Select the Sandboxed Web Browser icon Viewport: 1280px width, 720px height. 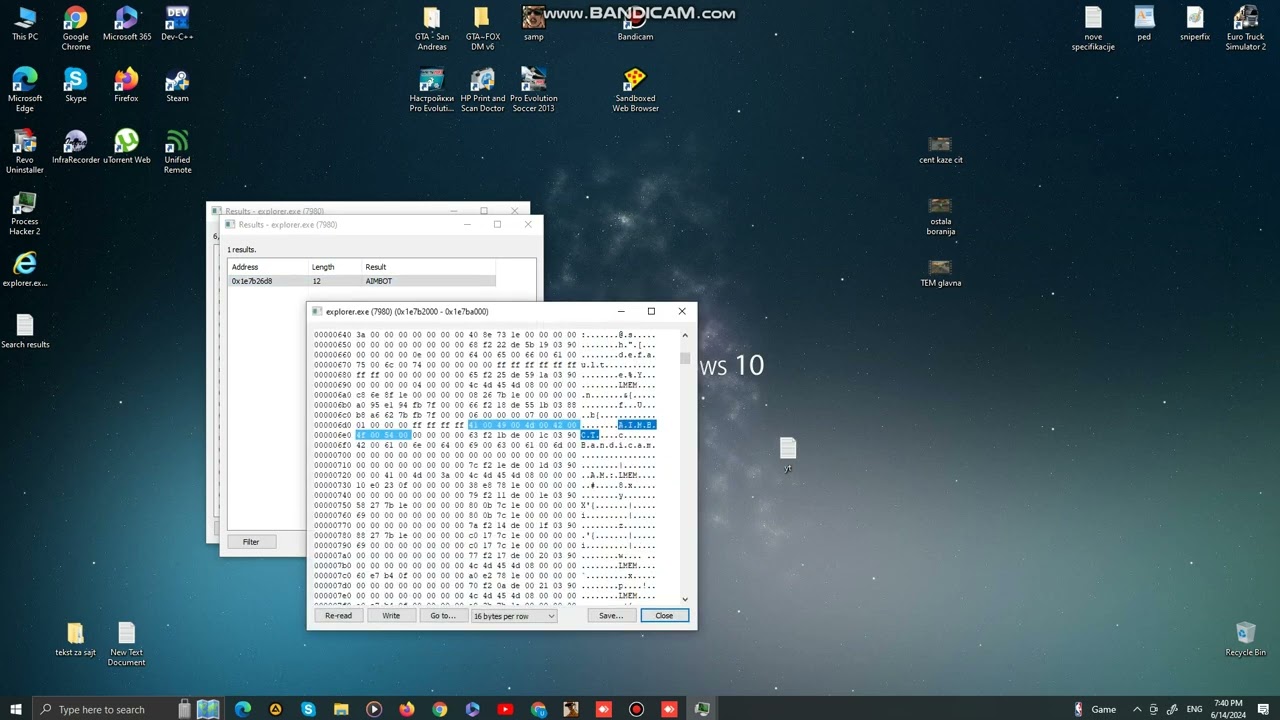tap(635, 90)
